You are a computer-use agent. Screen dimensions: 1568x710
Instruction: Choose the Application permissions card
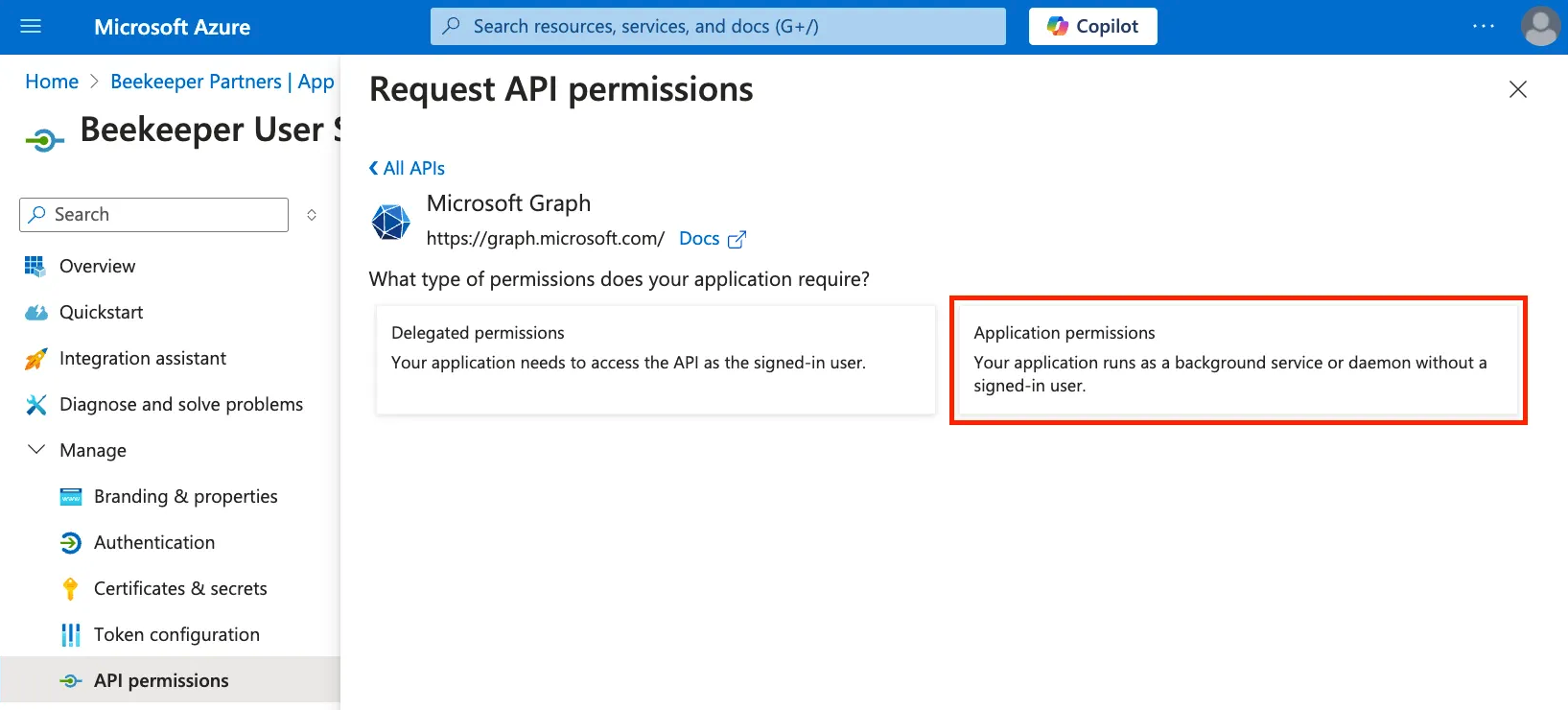coord(1238,360)
